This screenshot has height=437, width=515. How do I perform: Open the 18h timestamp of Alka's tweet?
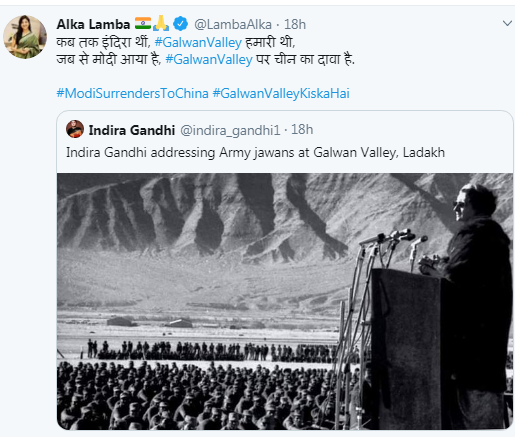click(295, 24)
